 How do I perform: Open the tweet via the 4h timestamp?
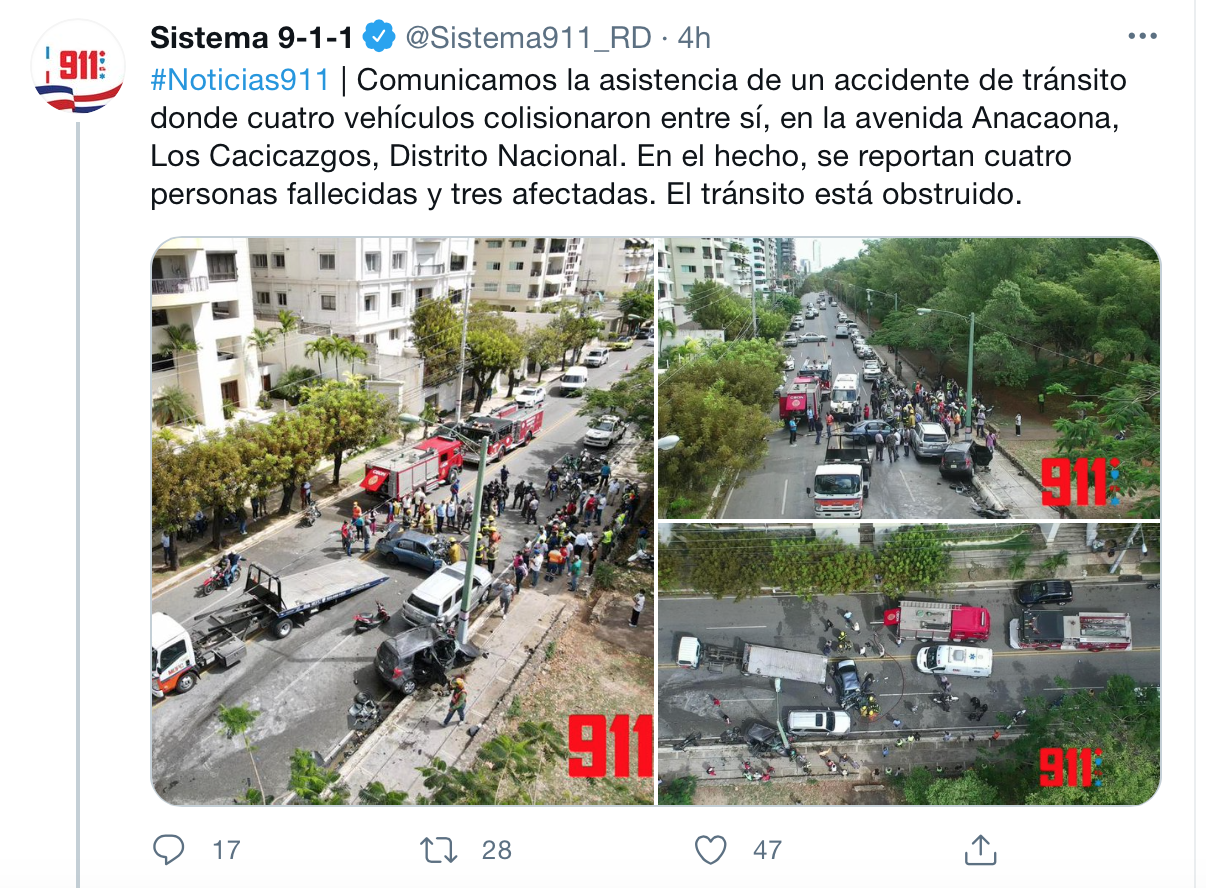point(694,38)
